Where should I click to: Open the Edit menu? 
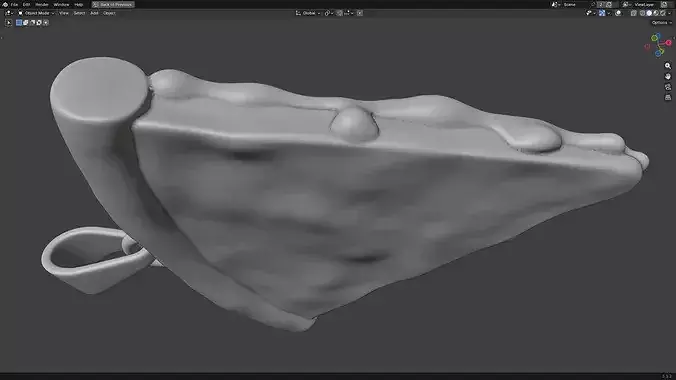coord(26,4)
